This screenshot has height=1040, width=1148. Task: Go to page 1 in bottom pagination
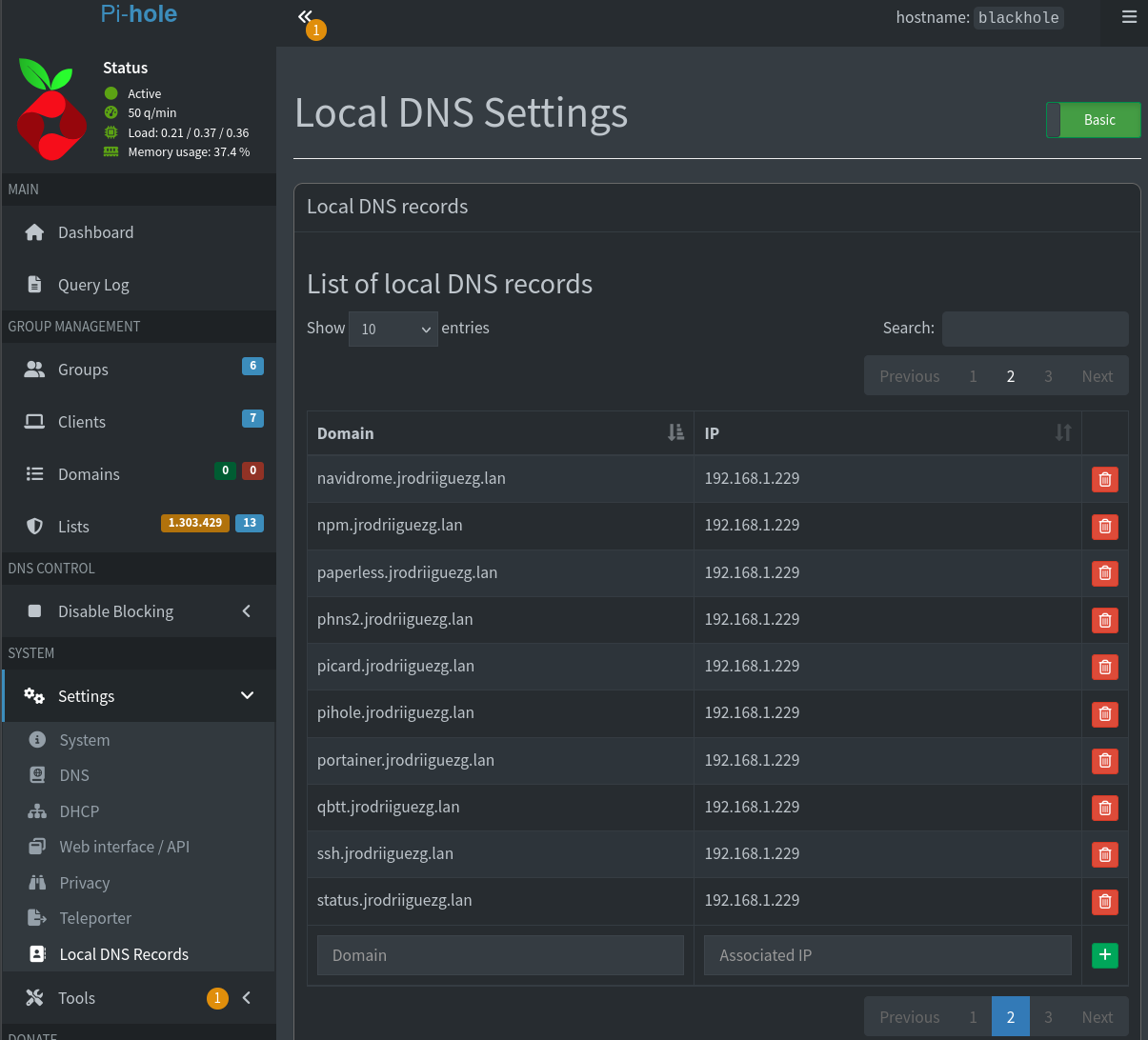coord(973,1017)
